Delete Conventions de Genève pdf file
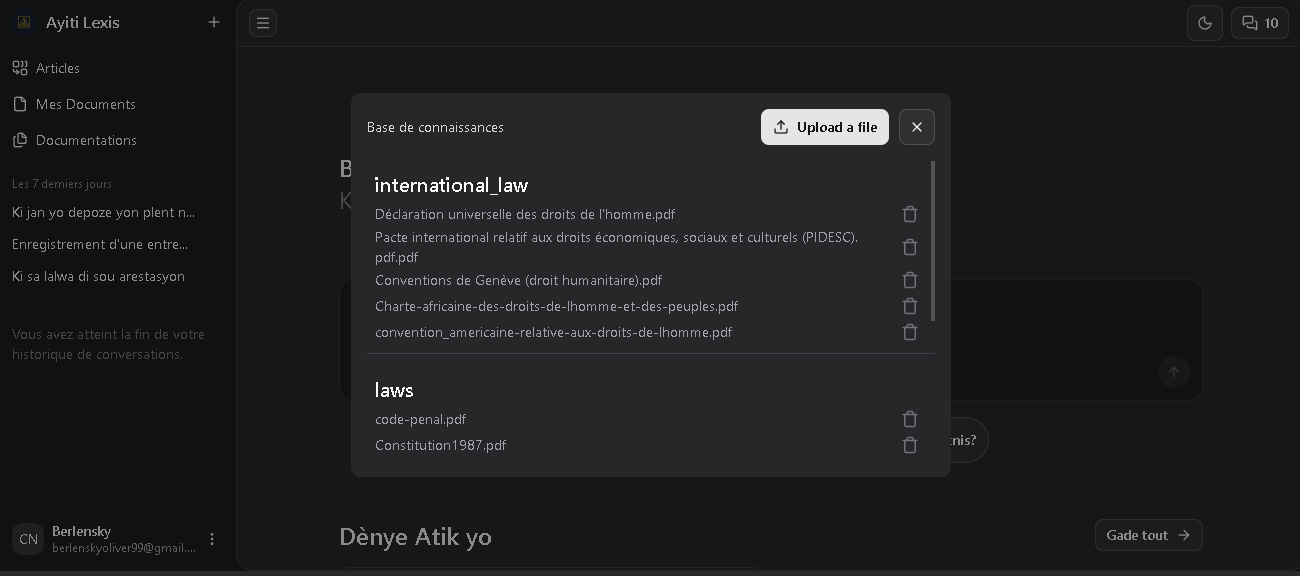This screenshot has width=1300, height=576. click(x=909, y=280)
